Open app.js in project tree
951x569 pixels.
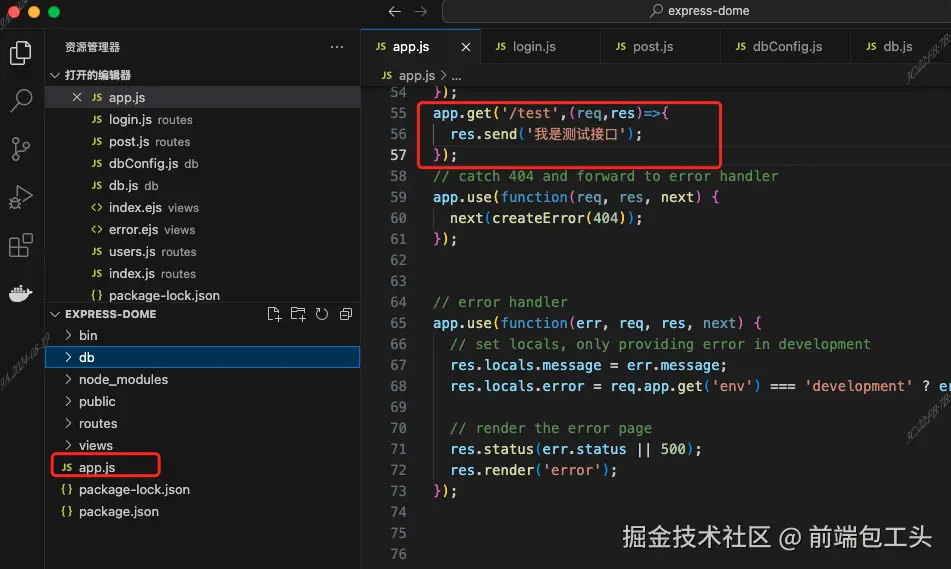coord(203,467)
